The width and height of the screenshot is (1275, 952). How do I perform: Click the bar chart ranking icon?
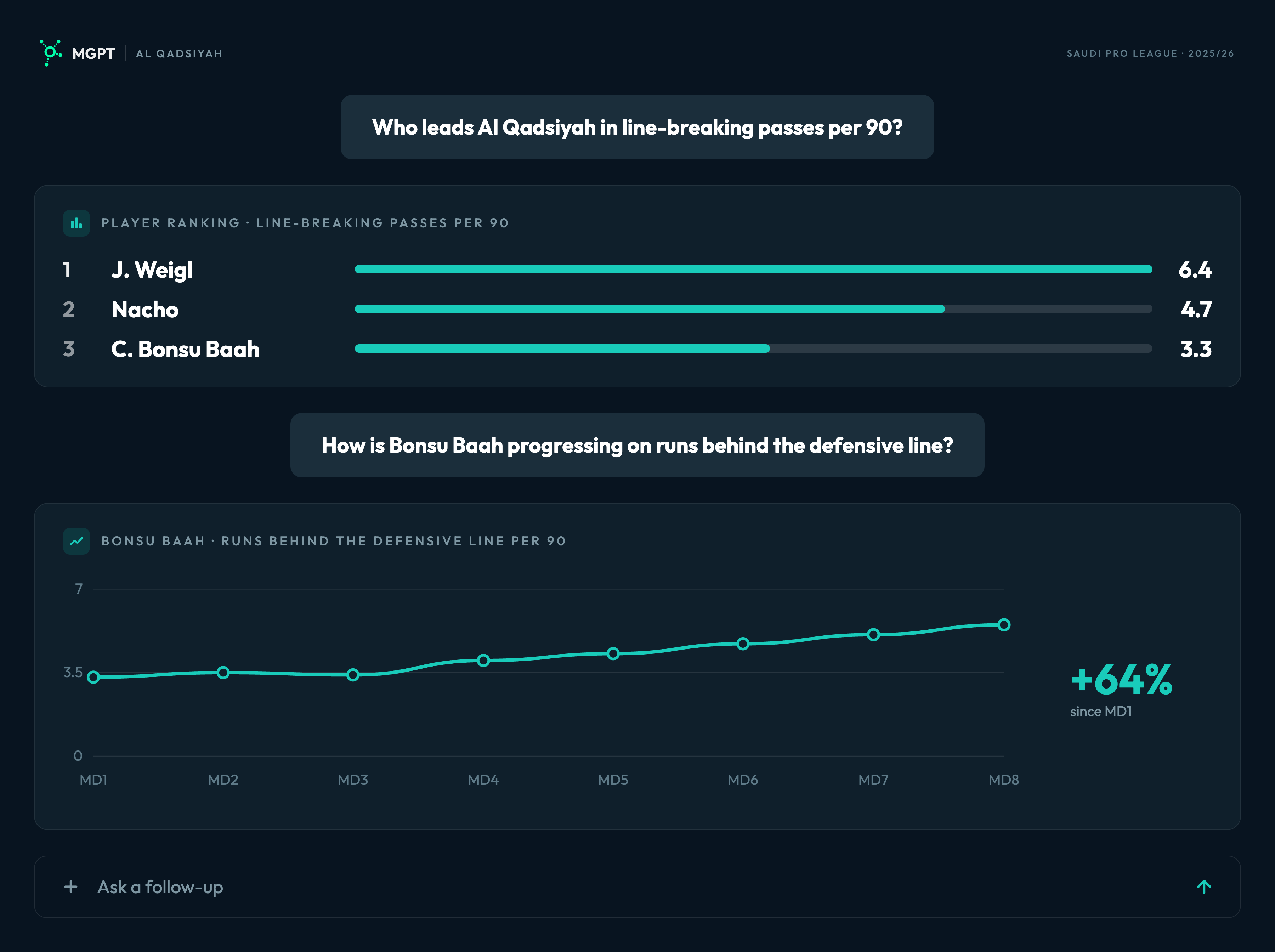[76, 223]
